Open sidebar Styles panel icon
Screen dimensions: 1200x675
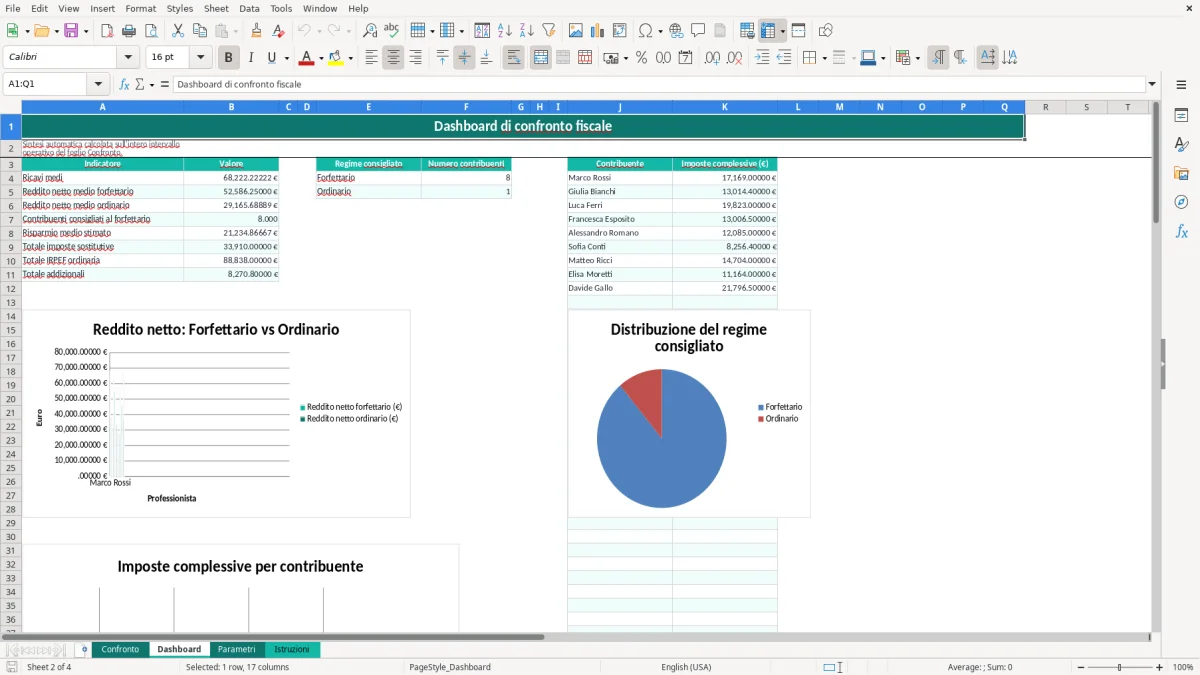tap(1181, 144)
